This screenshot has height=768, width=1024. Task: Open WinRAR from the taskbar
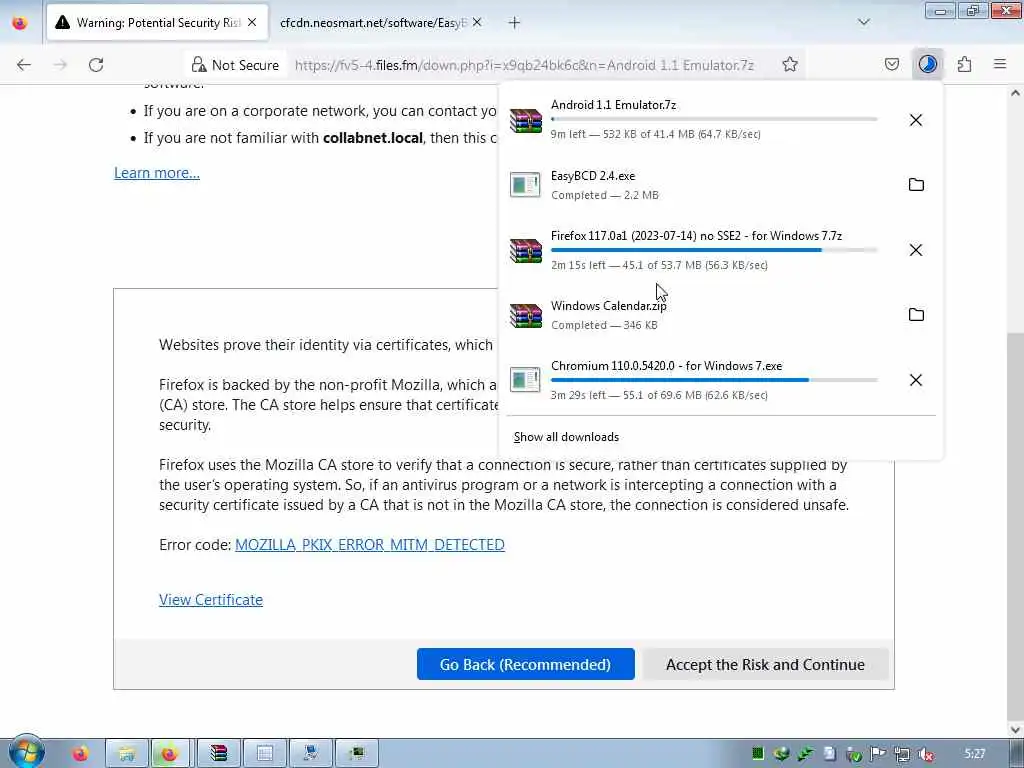[219, 754]
